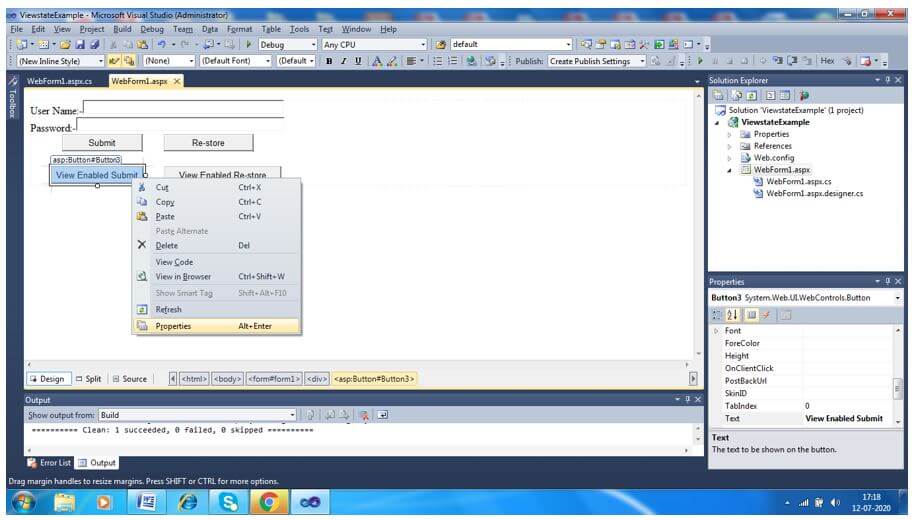
Task: Open the Create Publish Settings dropdown
Action: (x=642, y=61)
